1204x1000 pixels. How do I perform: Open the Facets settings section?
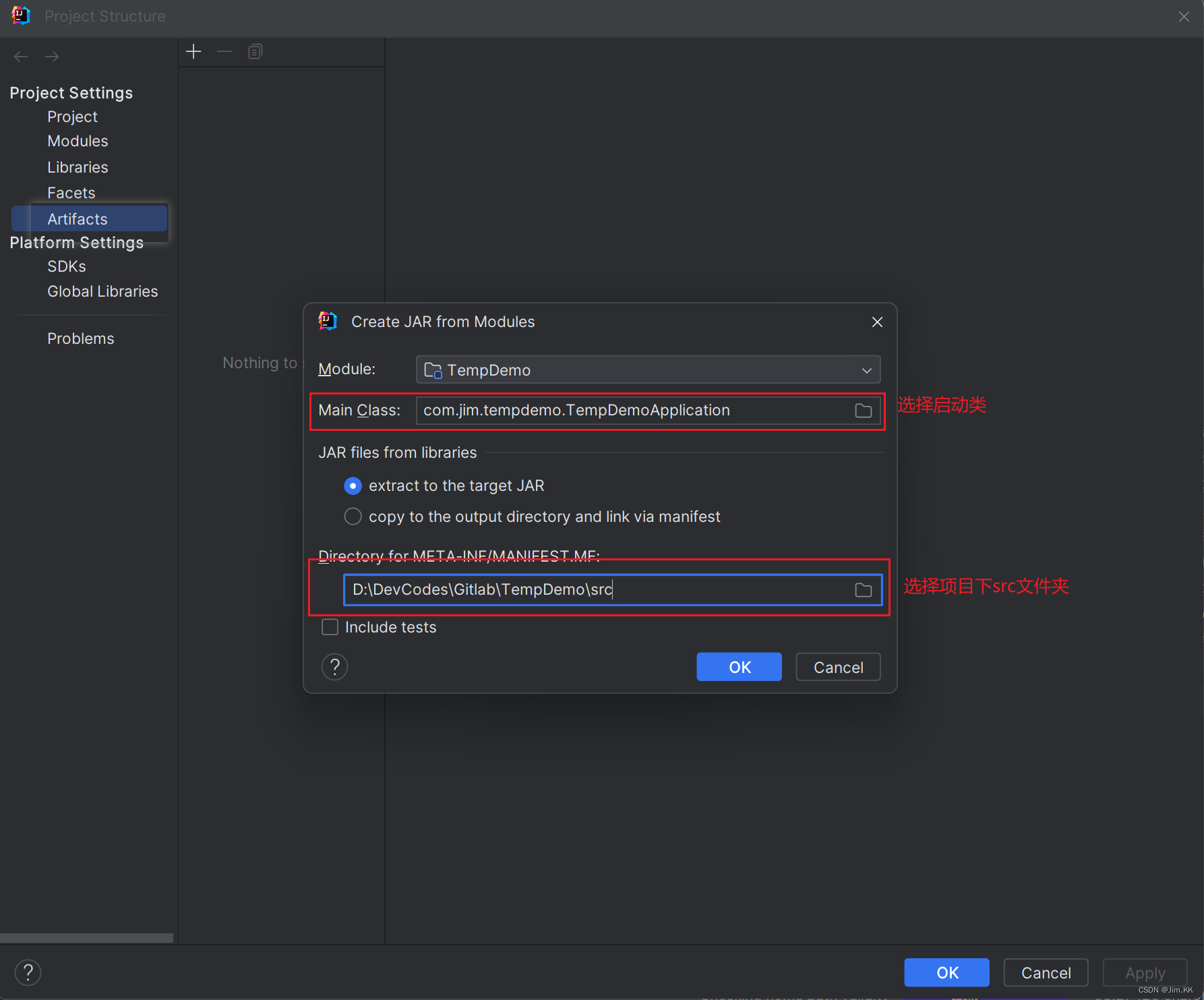pyautogui.click(x=71, y=193)
